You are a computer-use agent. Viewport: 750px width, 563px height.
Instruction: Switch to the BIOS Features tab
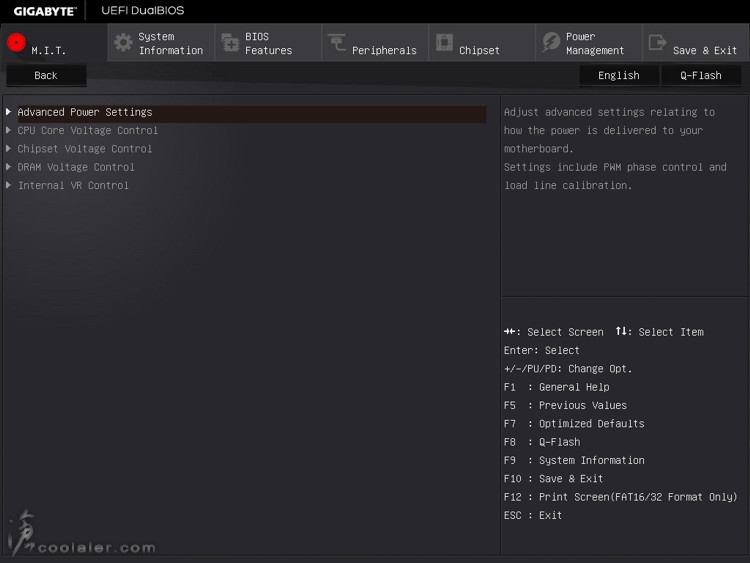pyautogui.click(x=268, y=43)
